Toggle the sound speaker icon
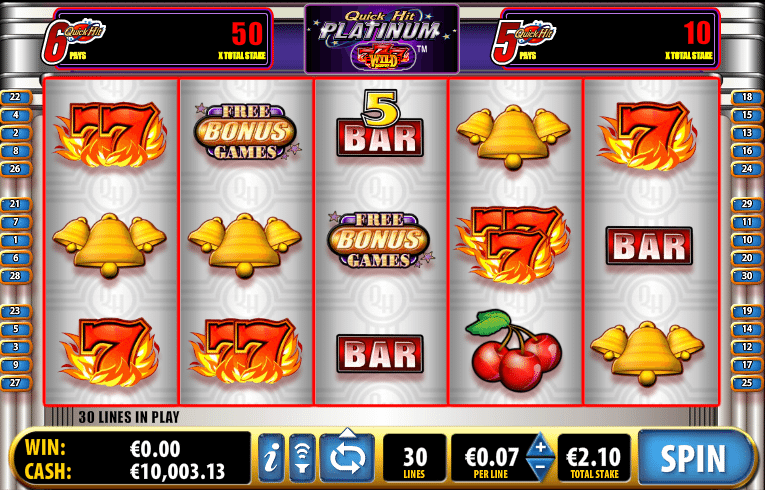The width and height of the screenshot is (765, 490). point(302,458)
